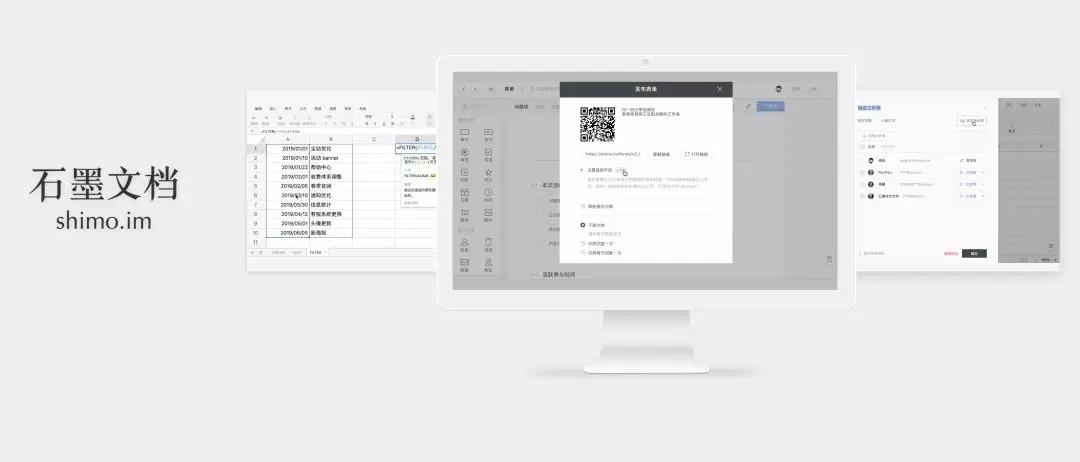Click the checkbox field icon in form sidebar
Viewport: 1080px width, 462px height.
(488, 152)
